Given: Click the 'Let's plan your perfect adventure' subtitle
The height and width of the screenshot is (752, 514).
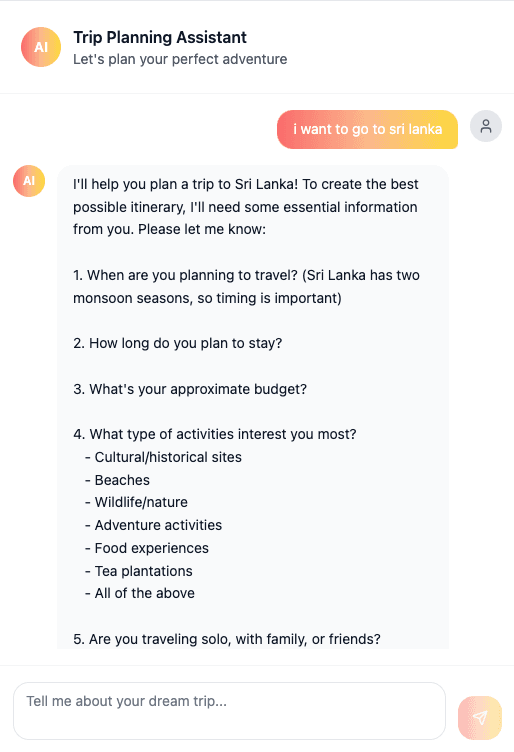Looking at the screenshot, I should tap(180, 59).
